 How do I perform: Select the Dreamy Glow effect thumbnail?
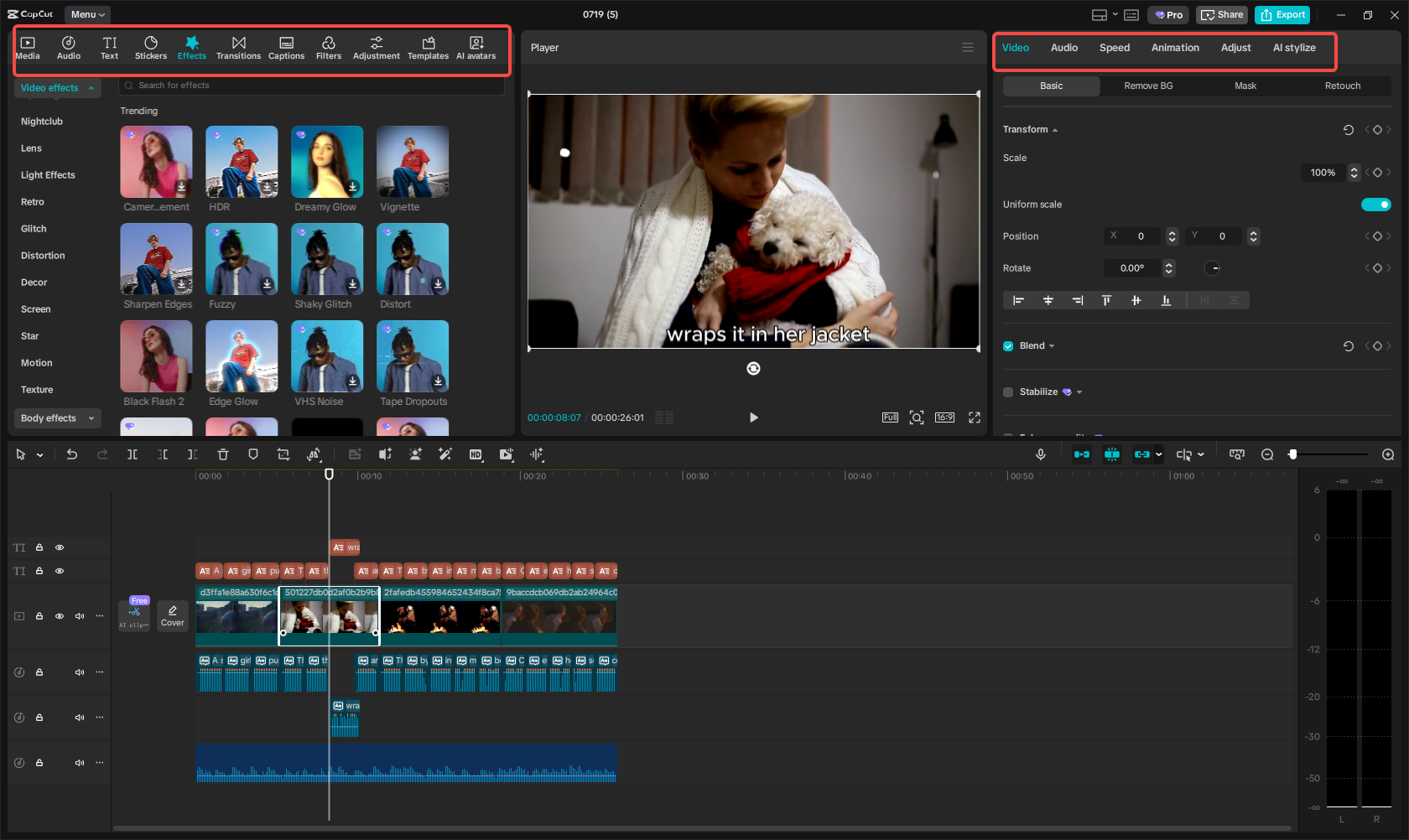[x=326, y=161]
